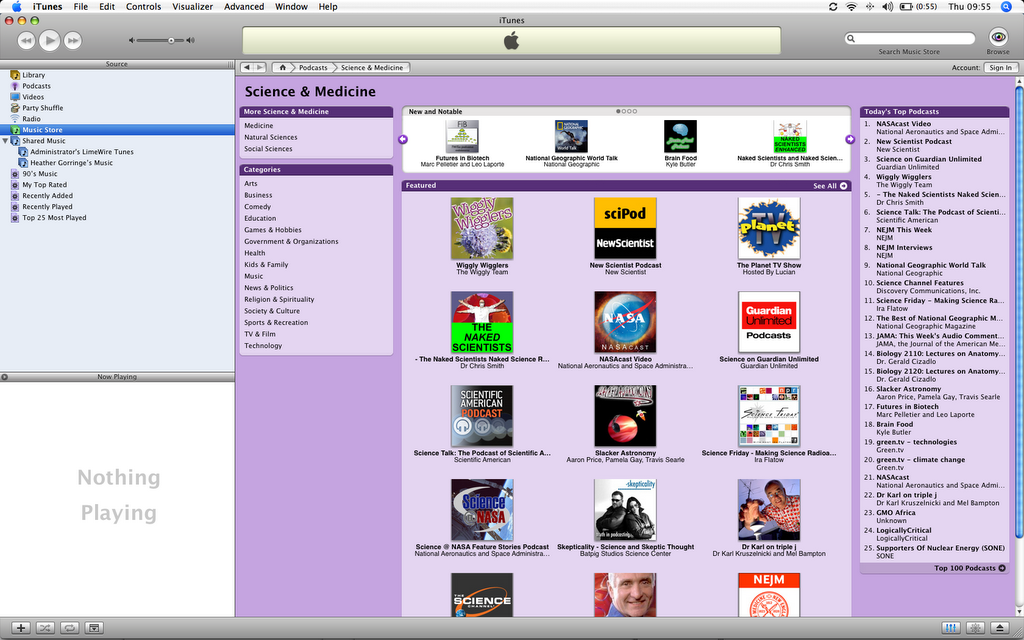
Task: Open the My Top Rated playlist
Action: [x=44, y=185]
